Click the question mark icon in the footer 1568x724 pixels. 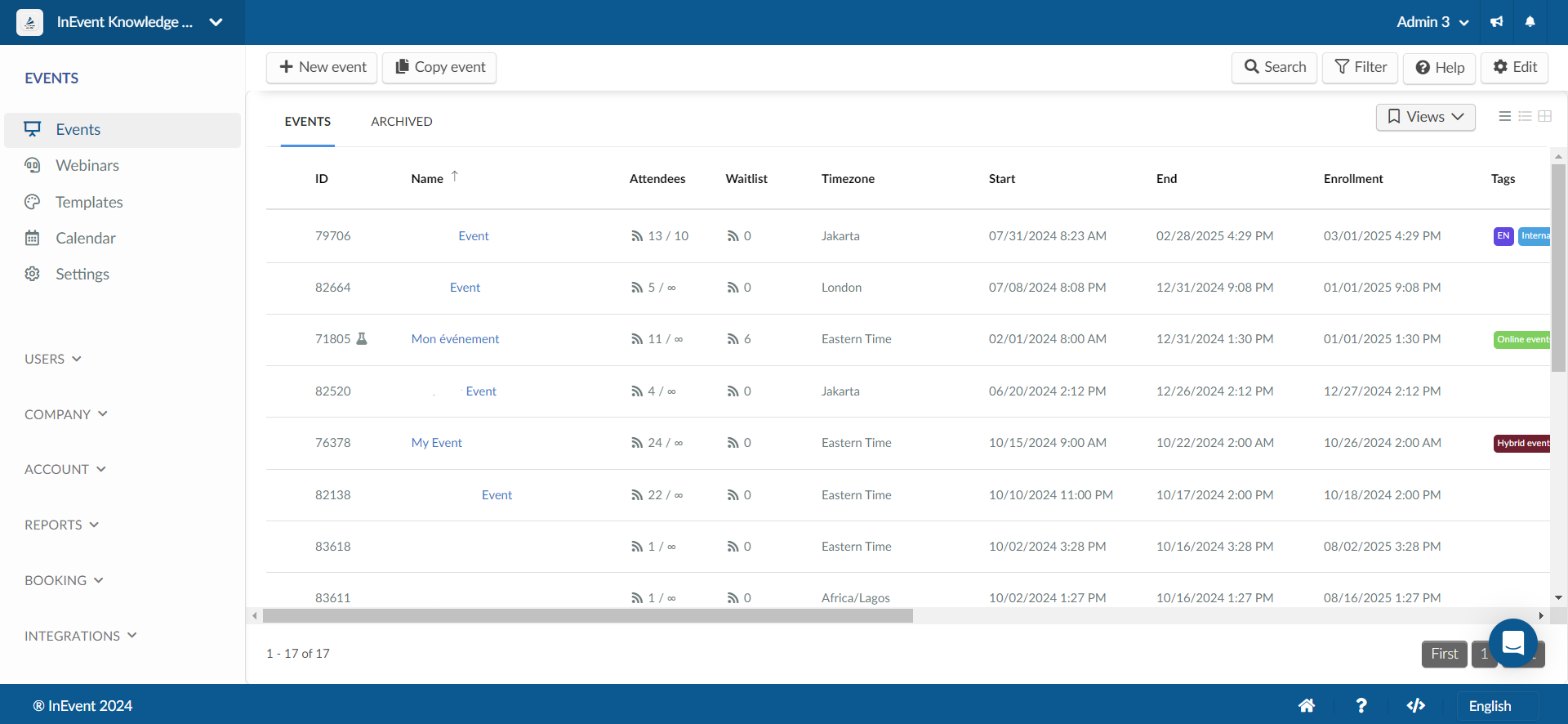(x=1361, y=705)
